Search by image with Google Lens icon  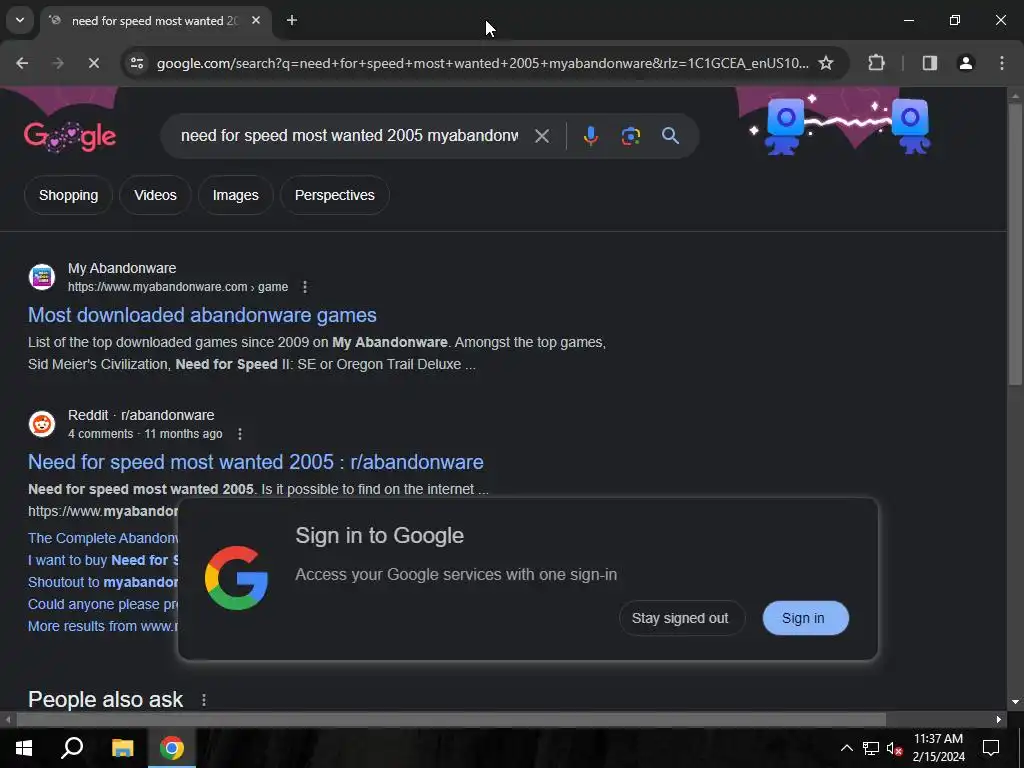630,136
